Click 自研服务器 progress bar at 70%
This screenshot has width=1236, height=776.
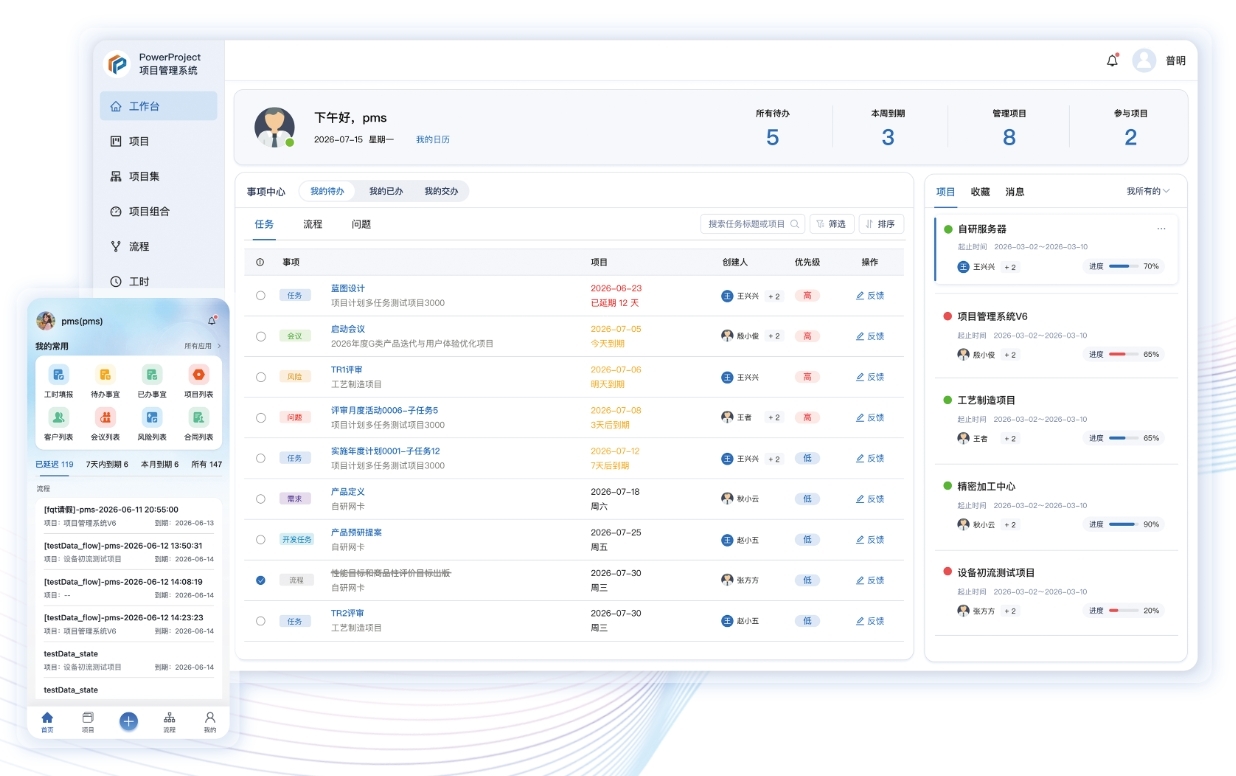point(1123,266)
